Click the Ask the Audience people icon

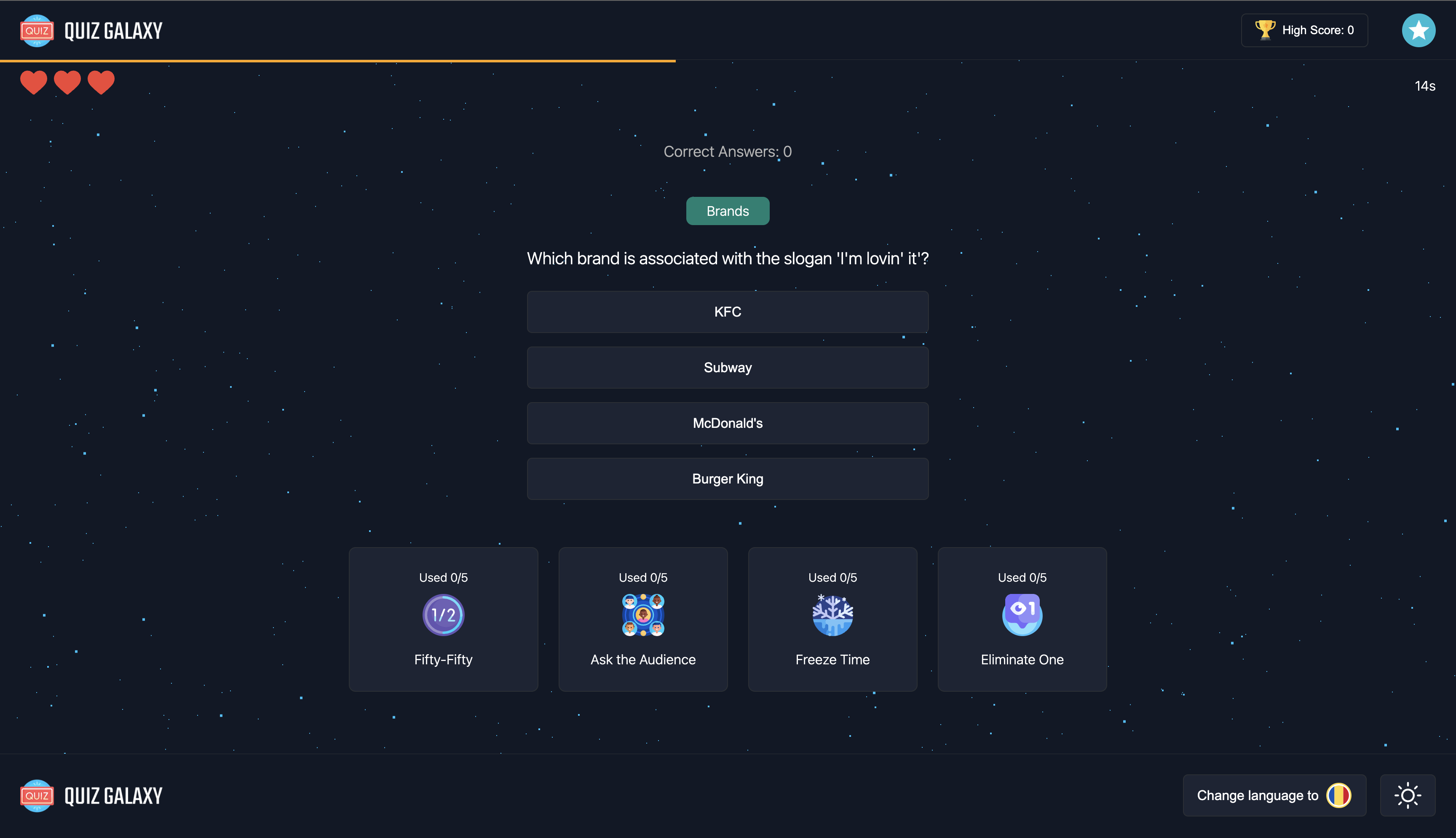(x=643, y=615)
